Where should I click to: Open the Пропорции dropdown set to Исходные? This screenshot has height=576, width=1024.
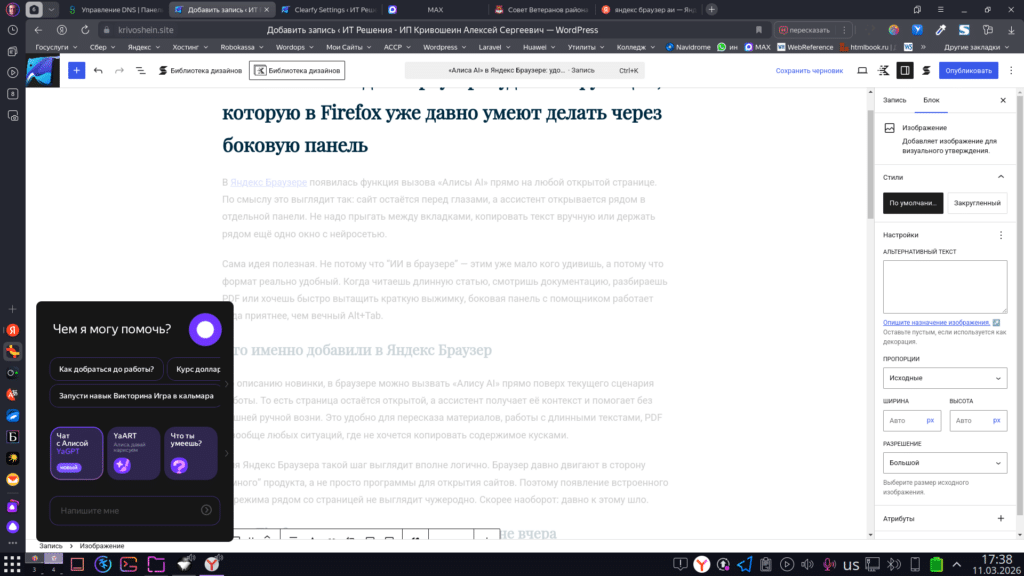[x=944, y=378]
